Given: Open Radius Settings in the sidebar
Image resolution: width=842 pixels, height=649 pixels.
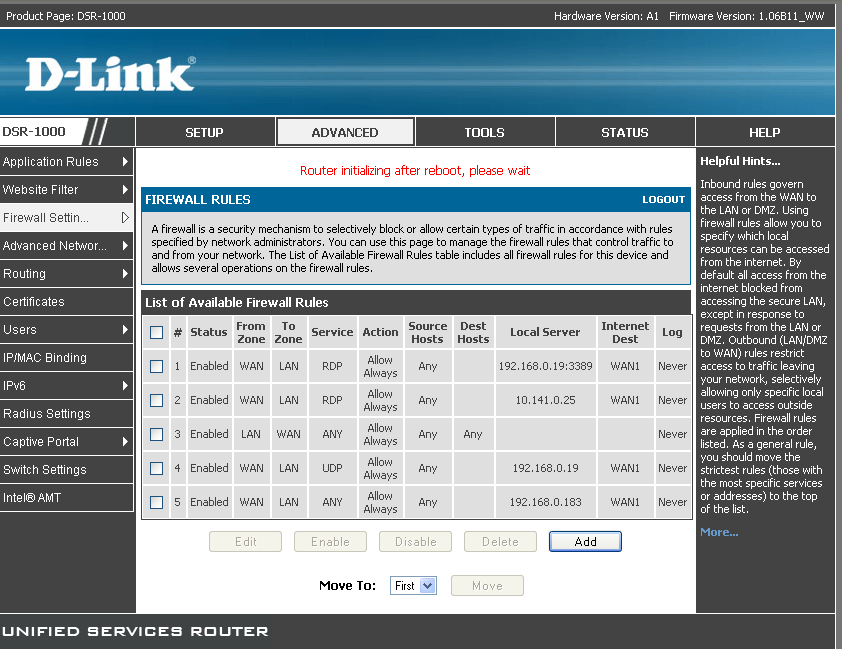Looking at the screenshot, I should coord(66,413).
